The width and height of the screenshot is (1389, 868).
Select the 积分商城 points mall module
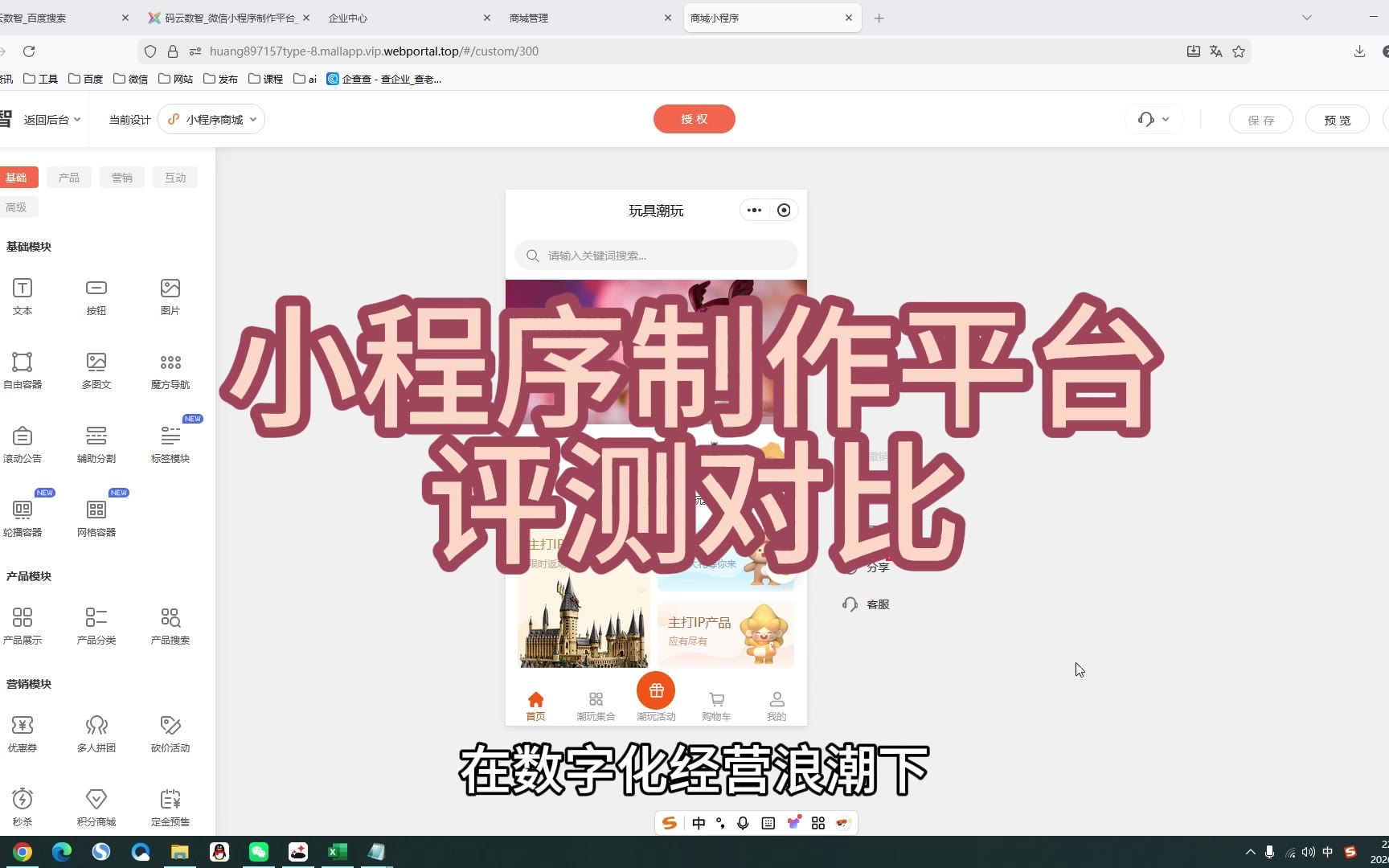pyautogui.click(x=96, y=807)
